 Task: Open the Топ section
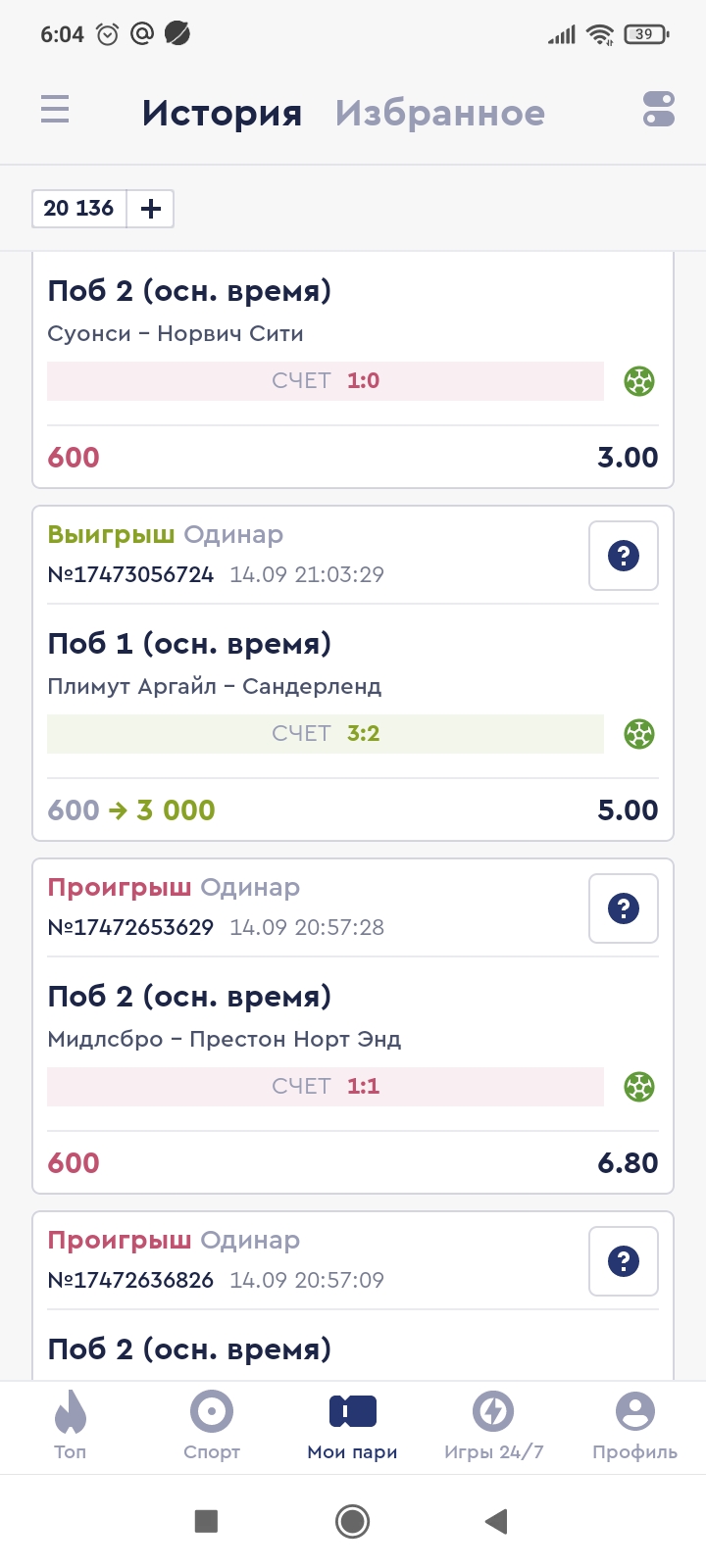[x=71, y=1427]
